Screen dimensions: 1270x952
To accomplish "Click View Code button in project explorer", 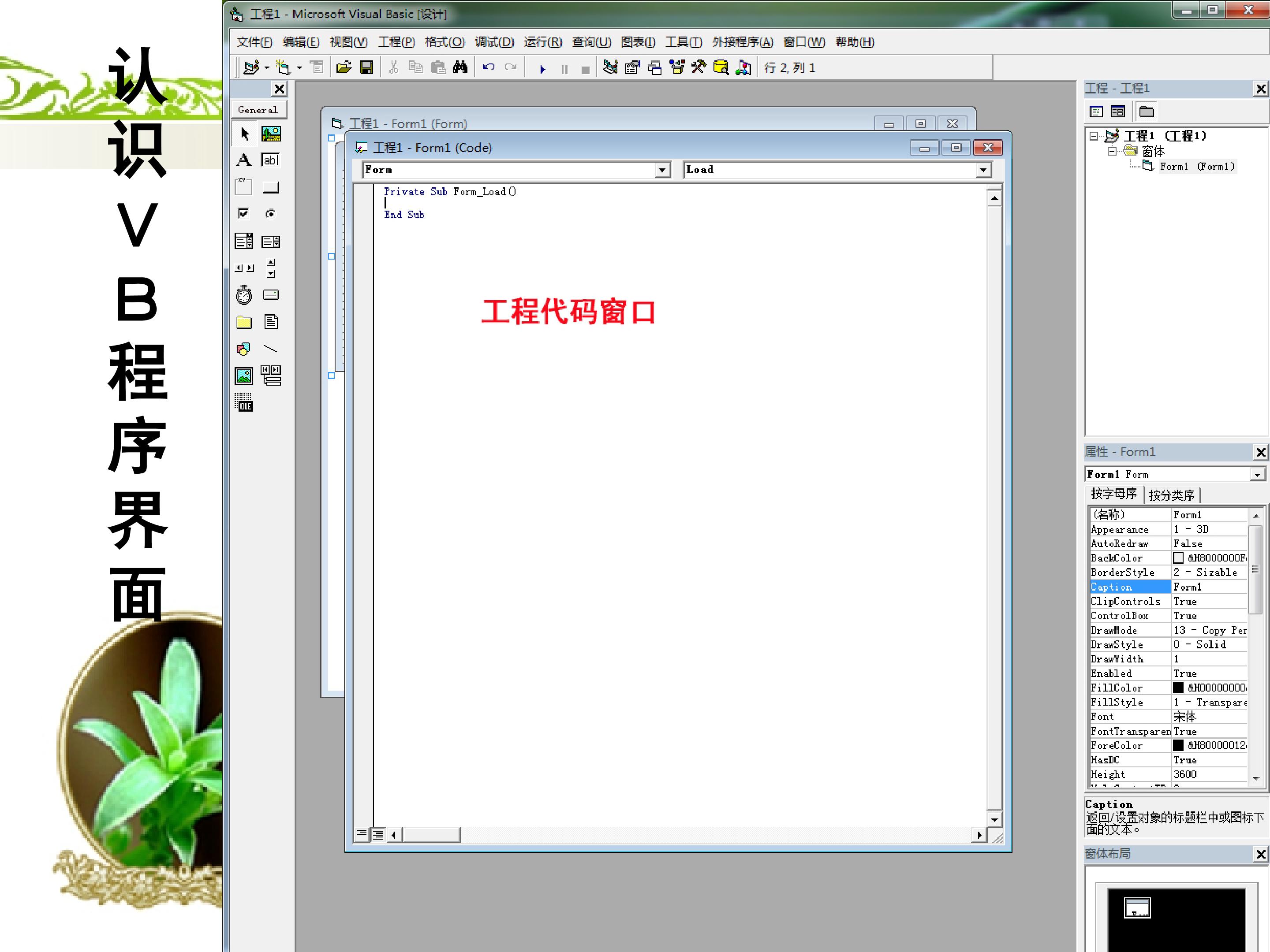I will coord(1096,112).
